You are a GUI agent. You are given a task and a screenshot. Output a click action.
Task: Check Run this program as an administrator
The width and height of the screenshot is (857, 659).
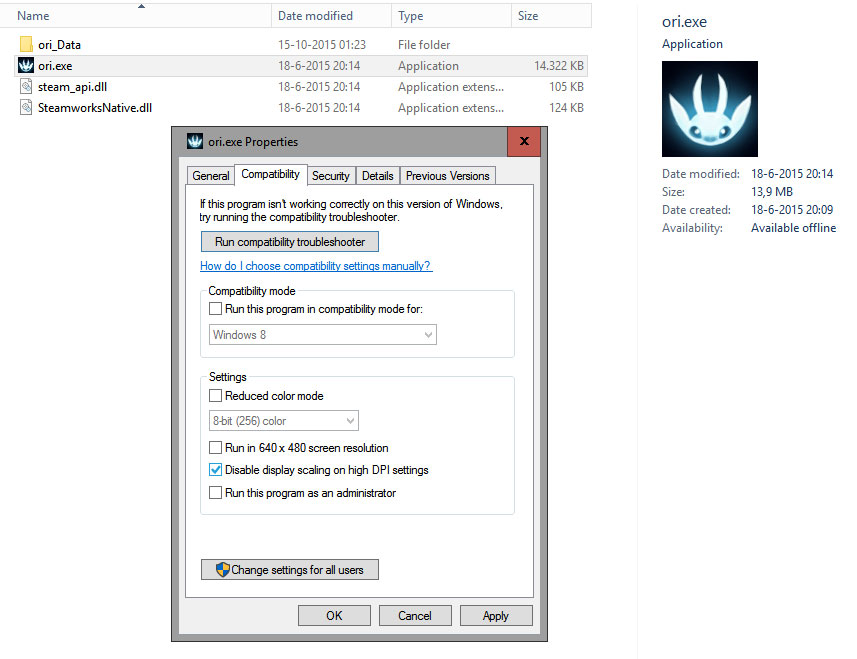215,492
